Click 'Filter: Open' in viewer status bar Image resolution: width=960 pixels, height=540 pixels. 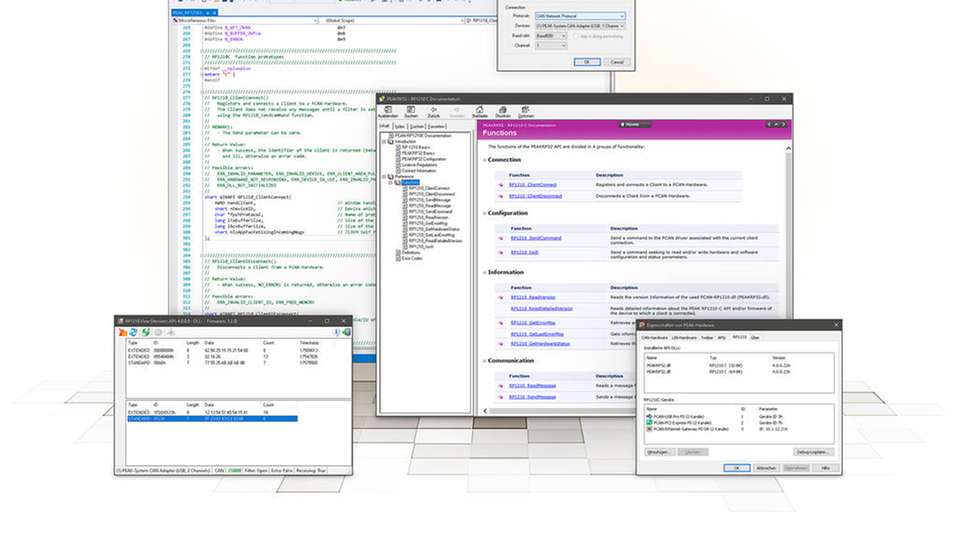[x=256, y=470]
